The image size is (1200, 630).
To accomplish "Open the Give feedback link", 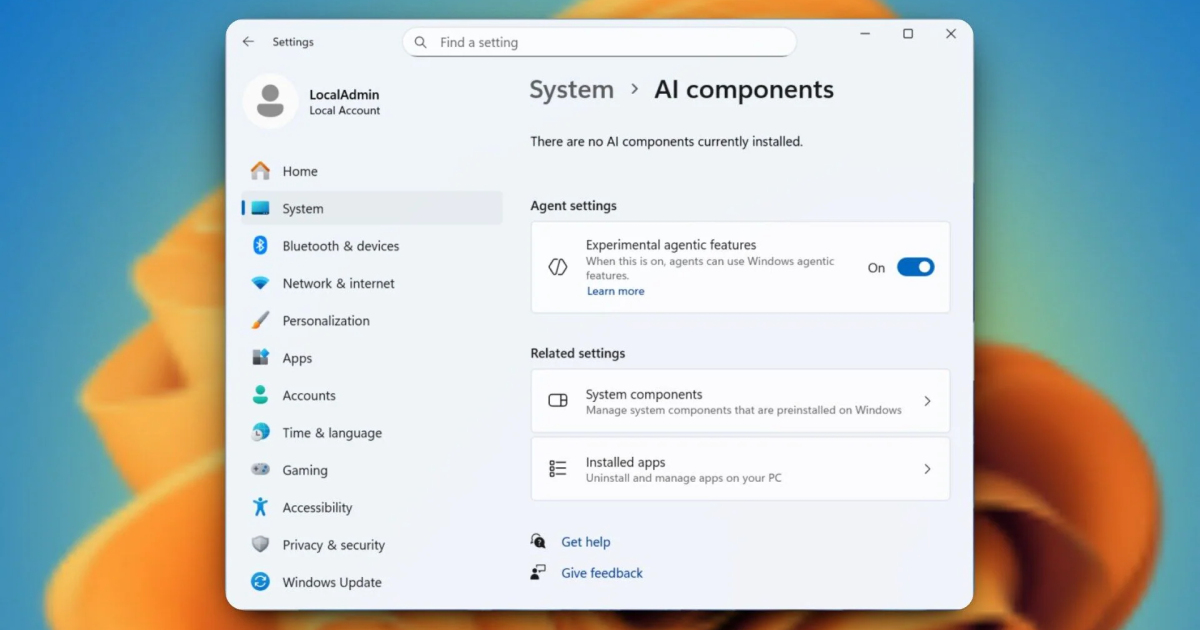I will click(x=601, y=573).
